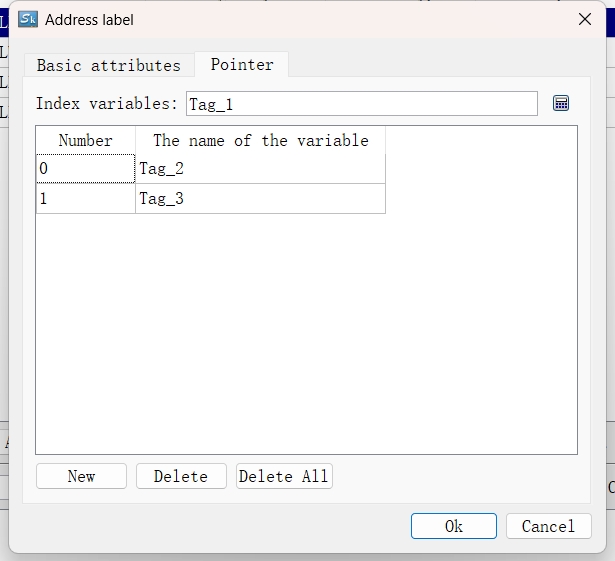Select the Number cell with value 0
615x561 pixels.
tap(85, 169)
